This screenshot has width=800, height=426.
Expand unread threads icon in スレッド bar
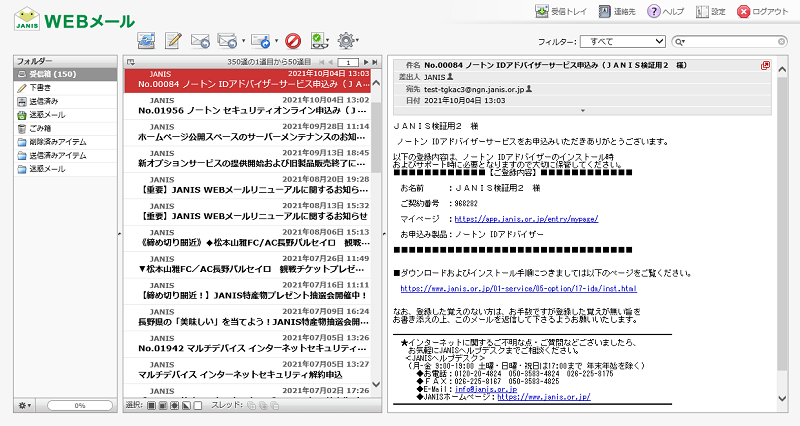click(263, 406)
